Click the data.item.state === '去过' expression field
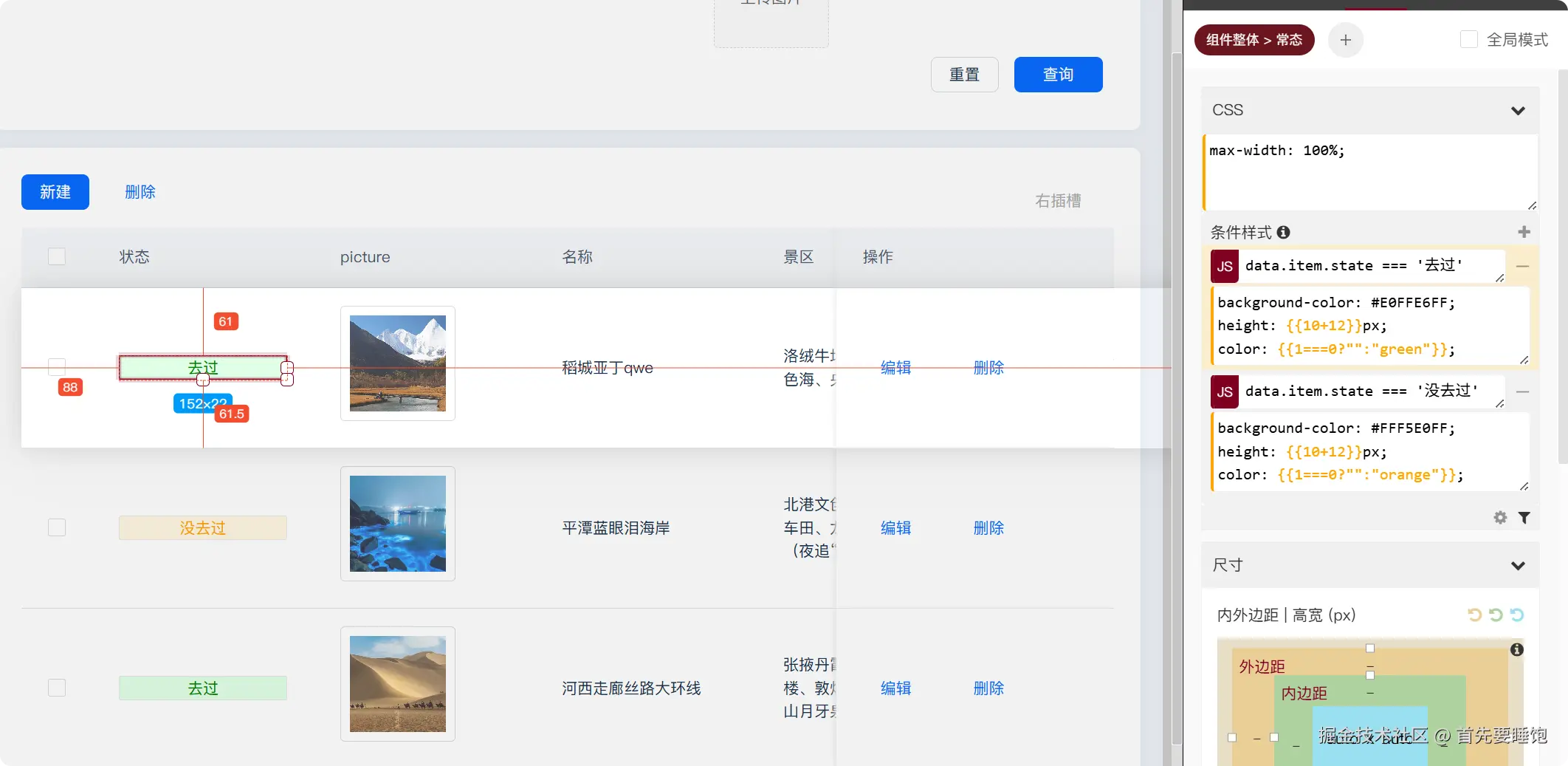 click(x=1372, y=266)
